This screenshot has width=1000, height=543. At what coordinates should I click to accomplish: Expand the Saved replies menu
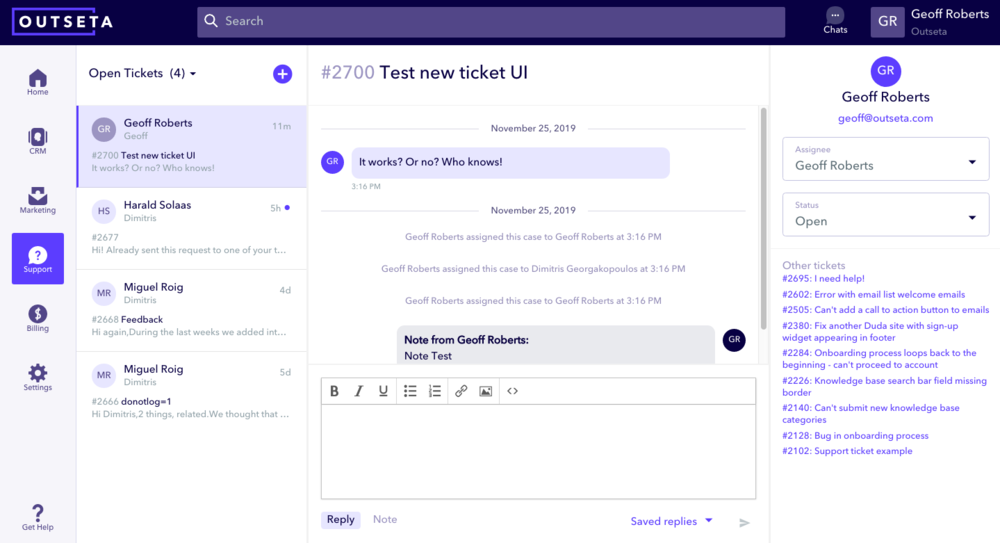(671, 521)
